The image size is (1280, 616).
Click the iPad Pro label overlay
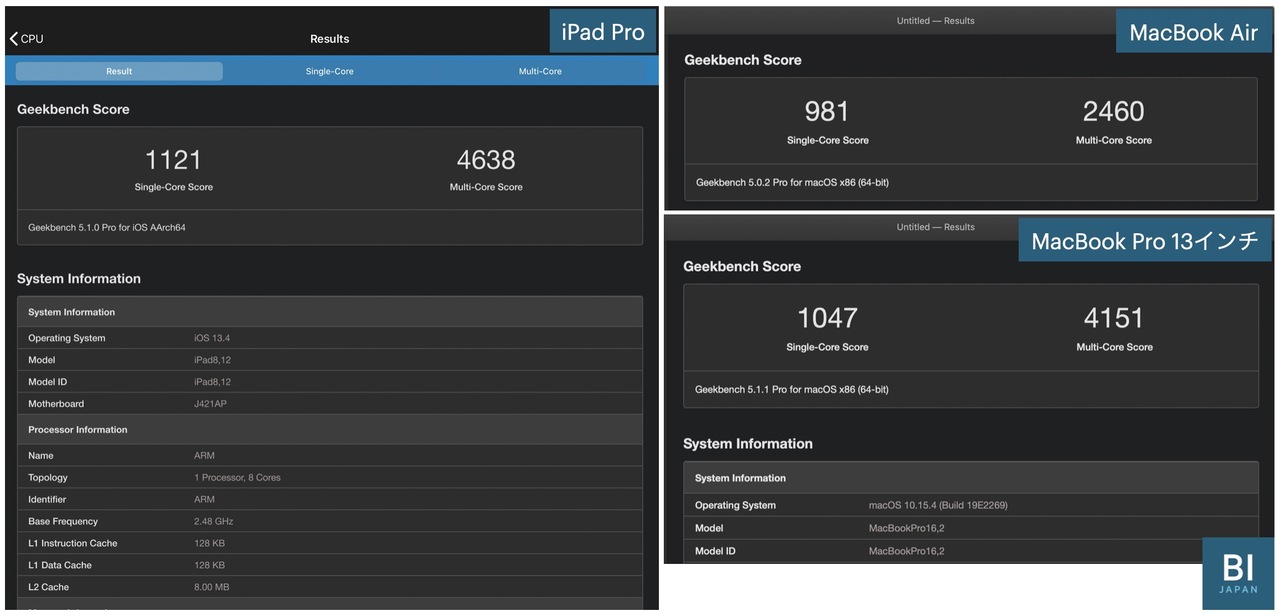point(602,31)
